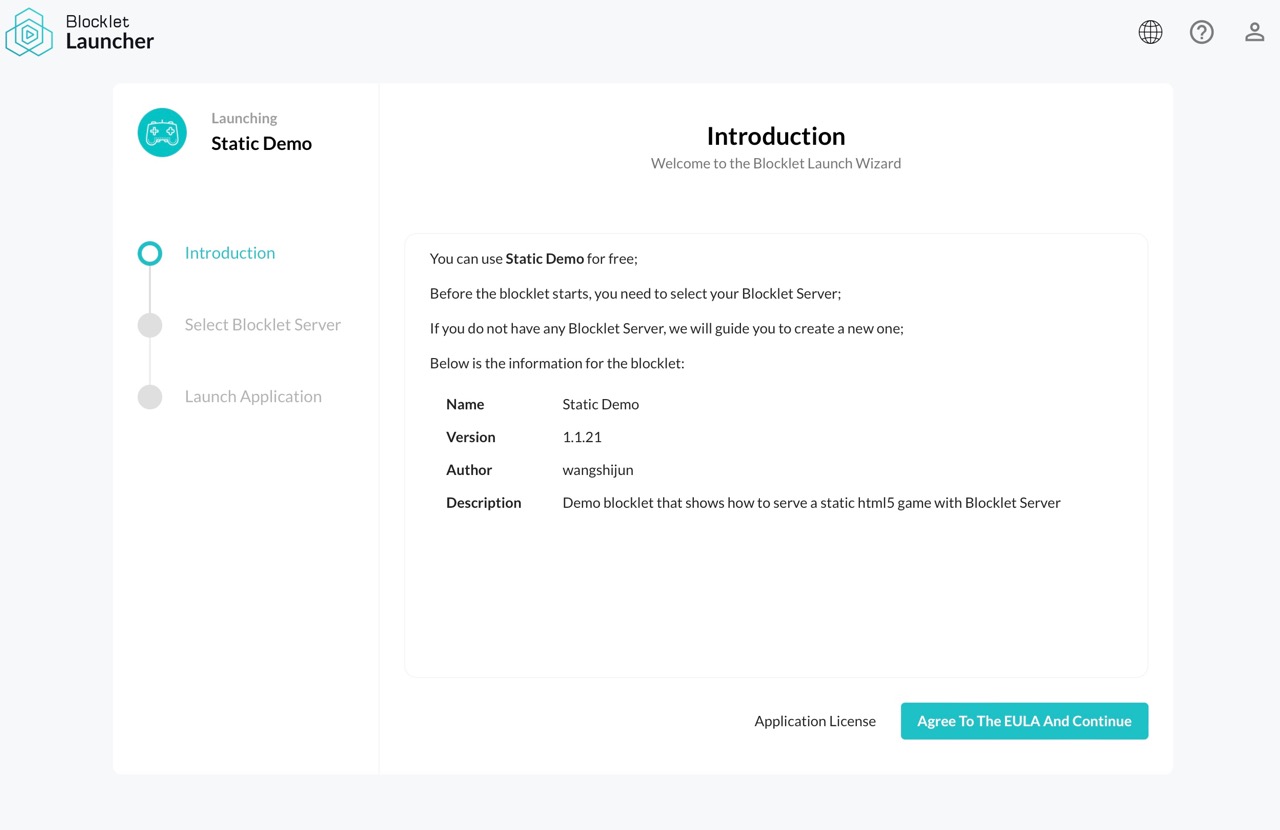Click the Introduction page heading
The image size is (1280, 830).
point(776,136)
